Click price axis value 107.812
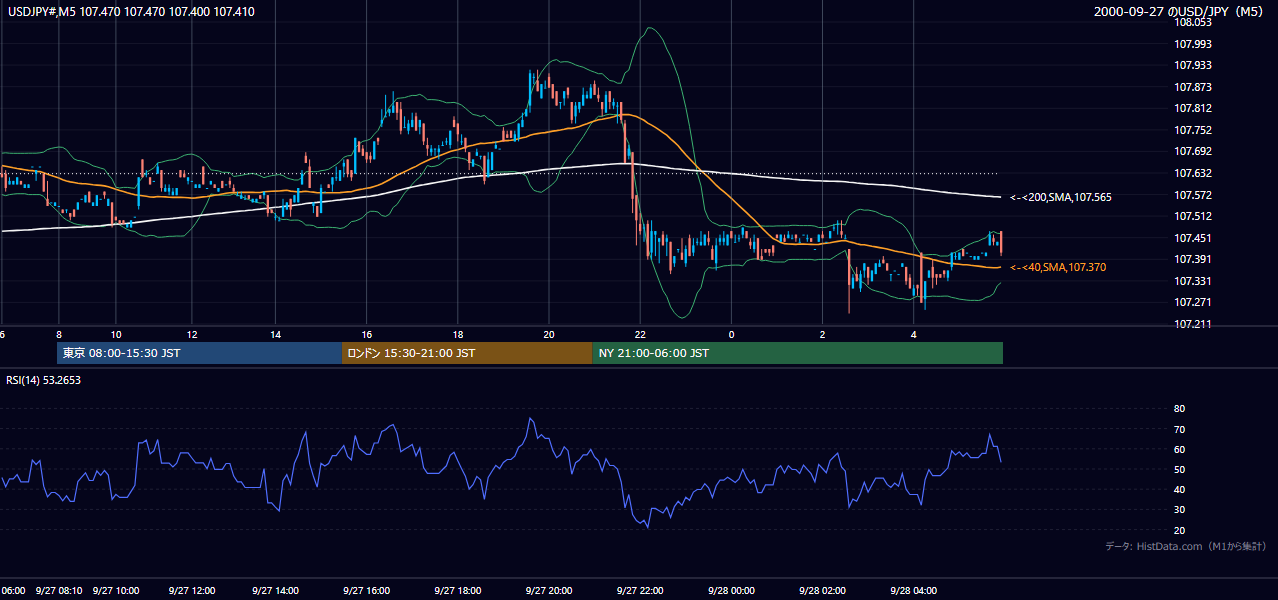This screenshot has width=1278, height=600. pos(1193,108)
